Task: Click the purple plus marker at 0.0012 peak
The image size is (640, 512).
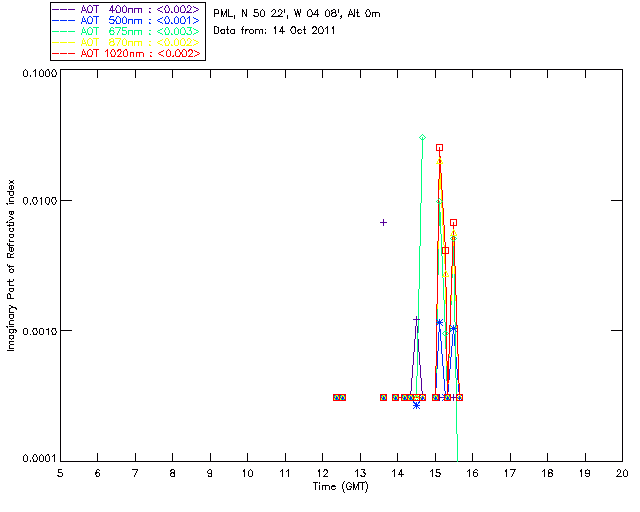Action: coord(416,319)
